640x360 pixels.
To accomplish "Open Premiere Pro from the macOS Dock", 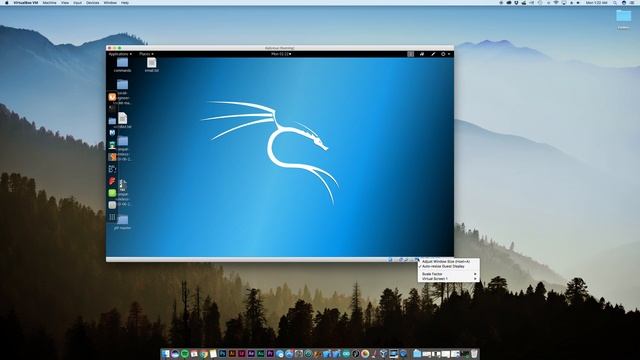I will click(270, 353).
